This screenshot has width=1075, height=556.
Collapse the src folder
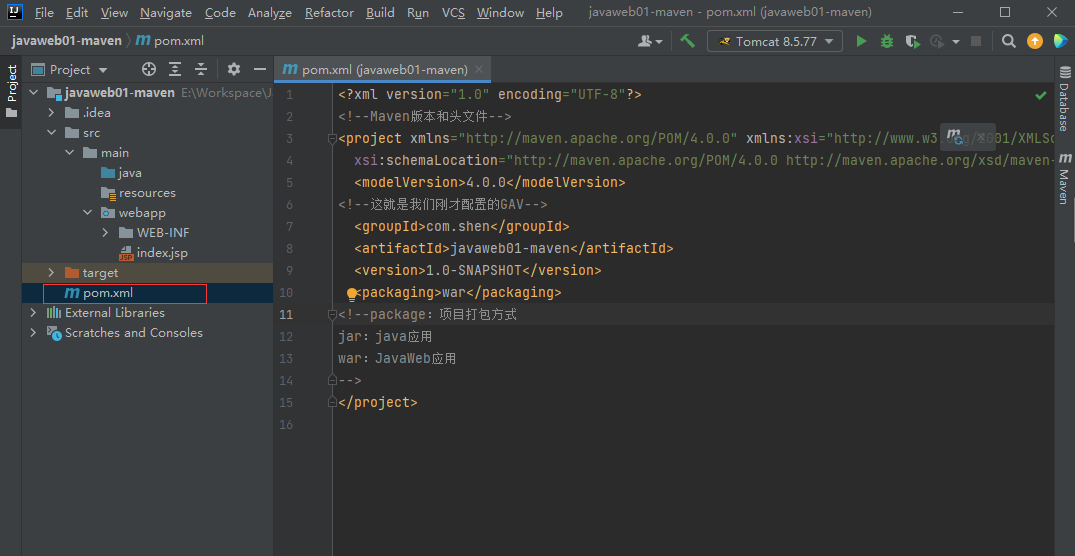point(51,132)
